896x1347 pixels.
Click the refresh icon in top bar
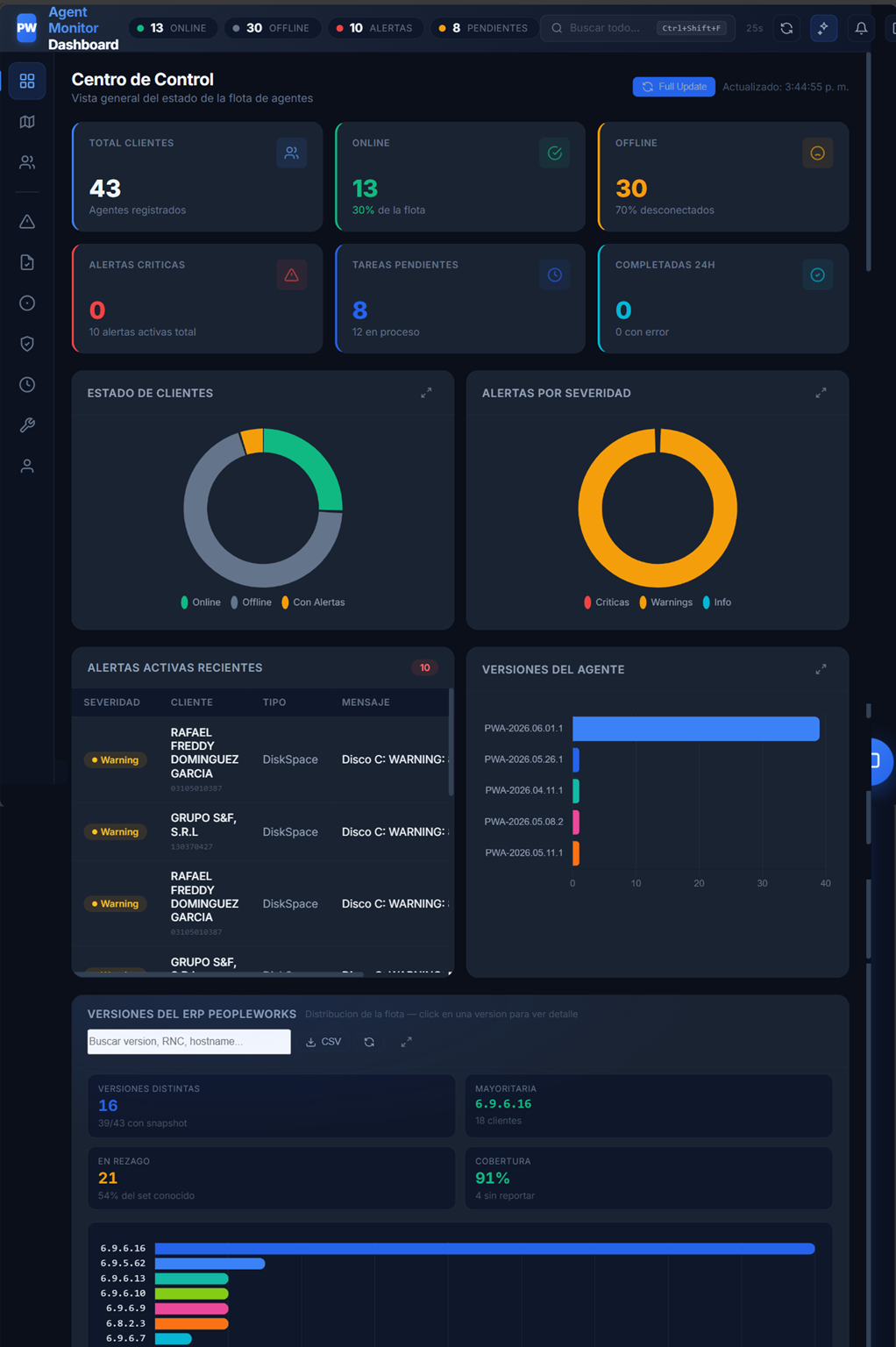[786, 28]
